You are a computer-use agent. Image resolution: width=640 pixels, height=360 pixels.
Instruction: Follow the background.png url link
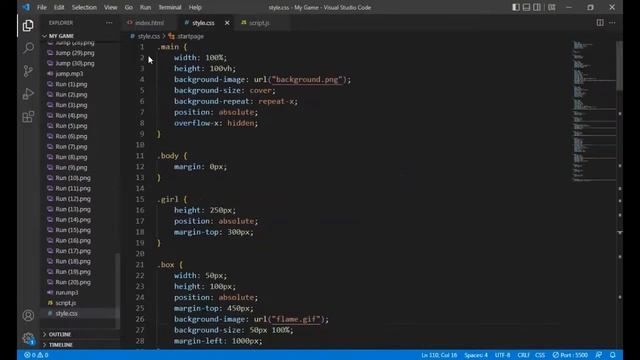click(x=307, y=80)
